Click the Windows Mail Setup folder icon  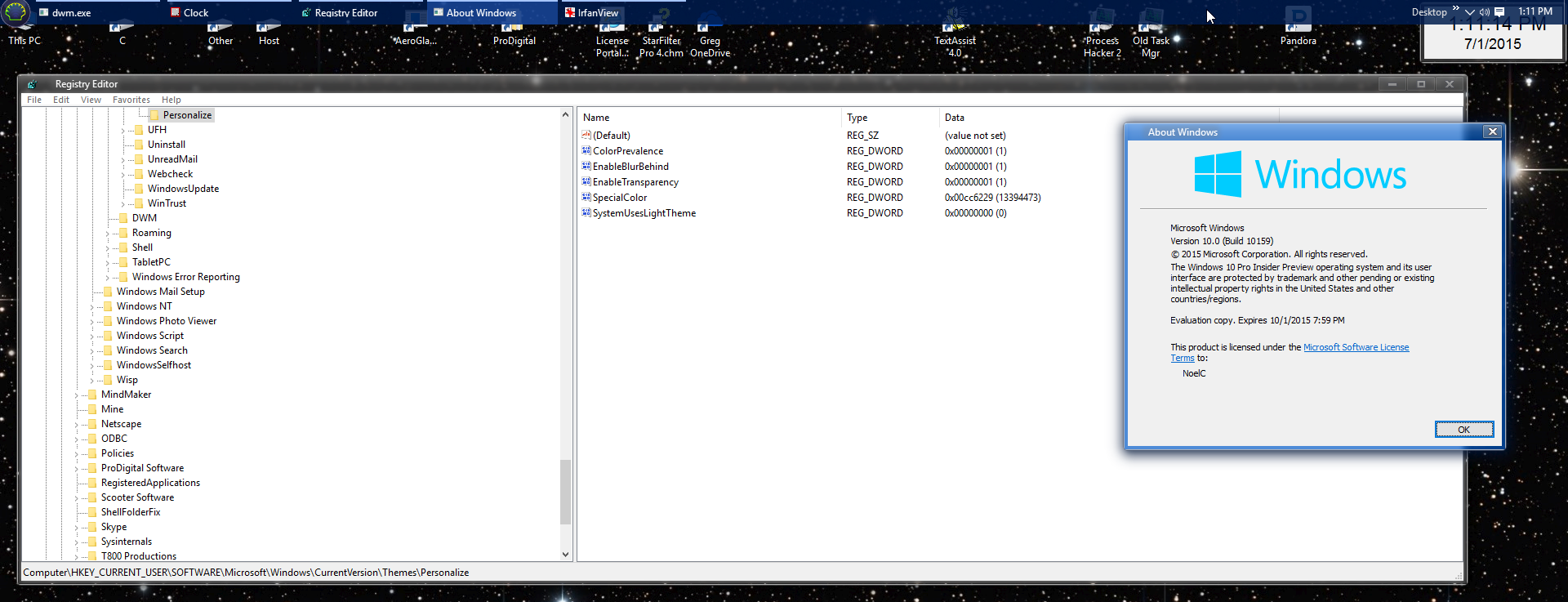point(108,292)
